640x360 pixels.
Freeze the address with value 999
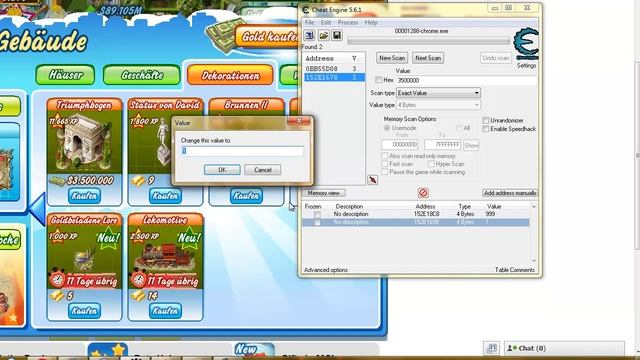coord(317,214)
